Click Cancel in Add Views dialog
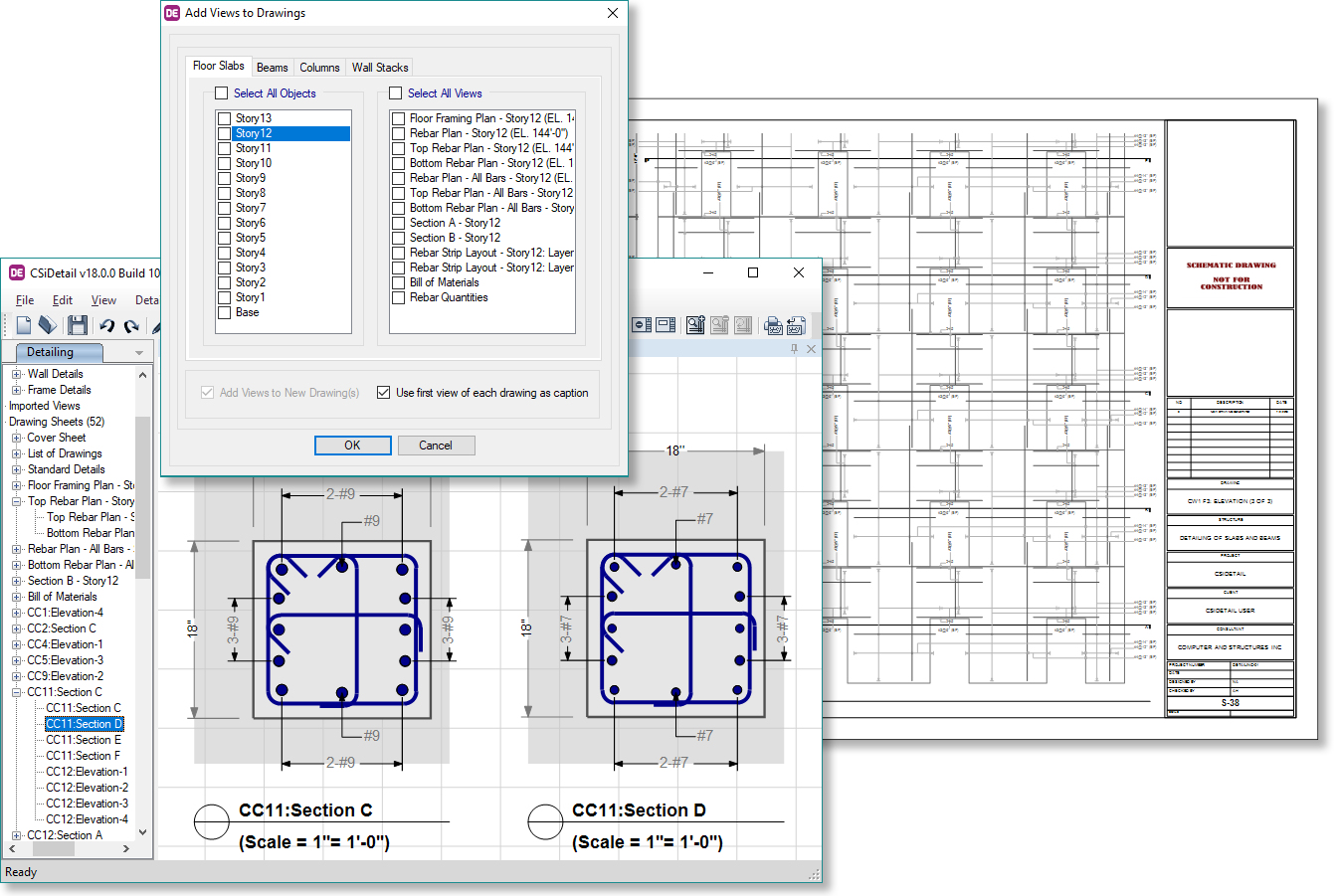1335x896 pixels. tap(436, 446)
